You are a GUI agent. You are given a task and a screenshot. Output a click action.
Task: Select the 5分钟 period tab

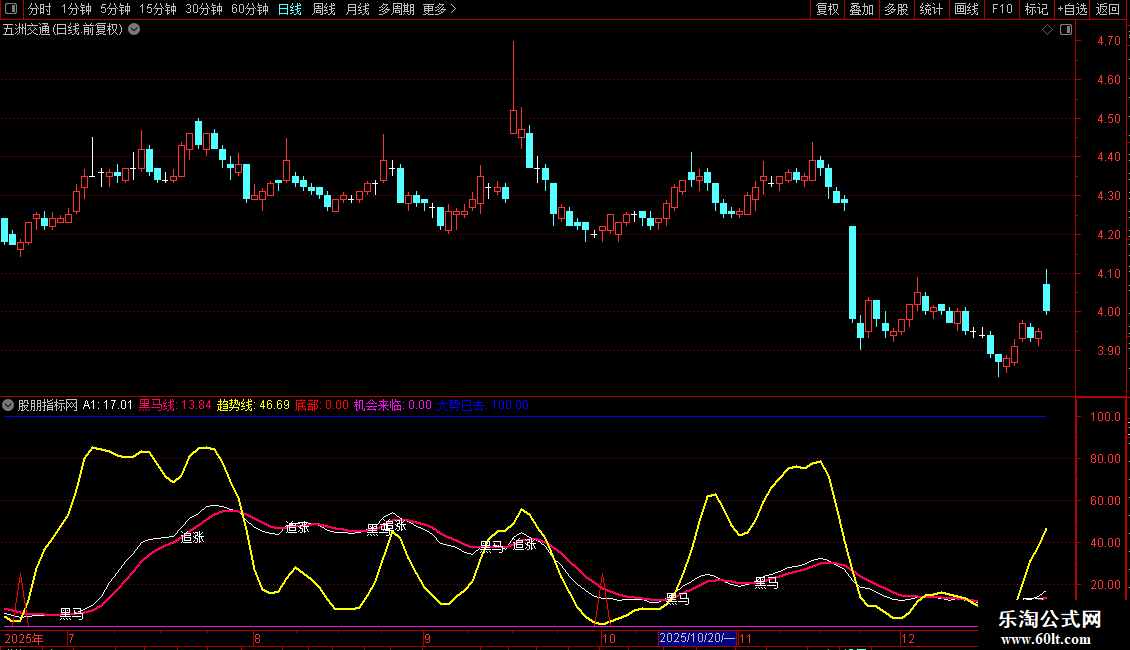[115, 9]
